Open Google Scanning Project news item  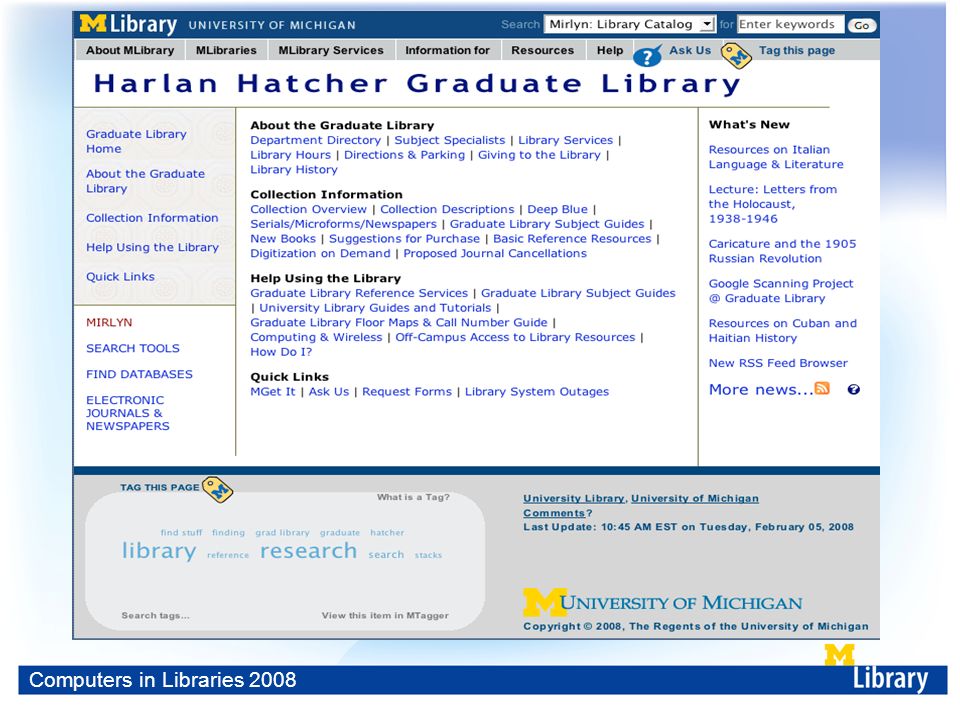coord(781,291)
